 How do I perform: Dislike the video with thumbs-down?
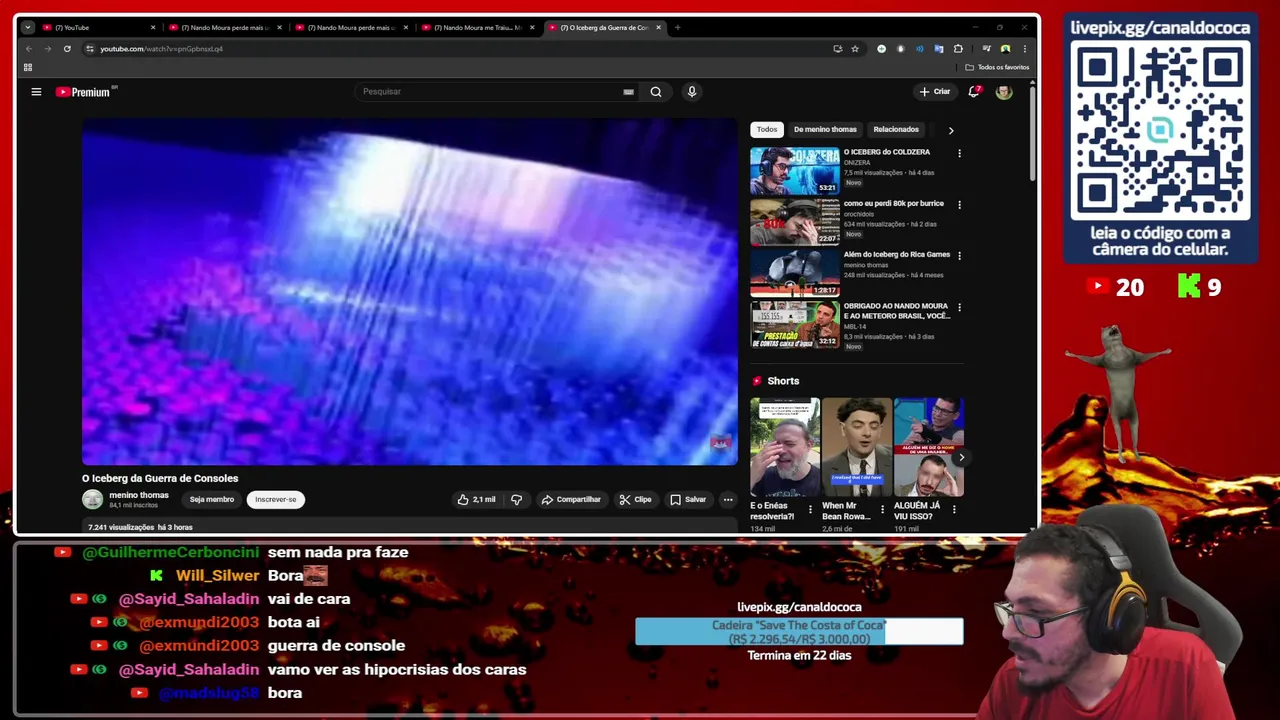click(516, 499)
